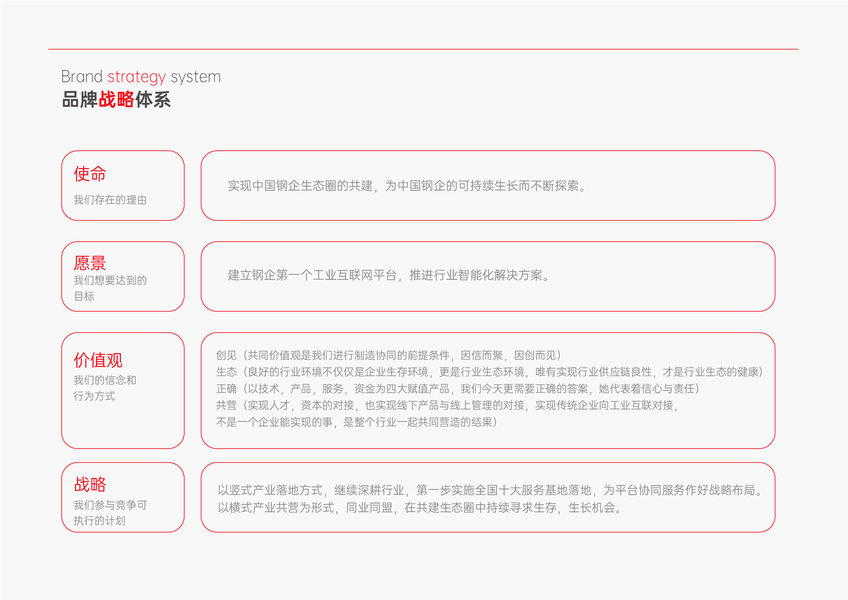Click the line starting 不是一个企业能实现的事

(356, 423)
